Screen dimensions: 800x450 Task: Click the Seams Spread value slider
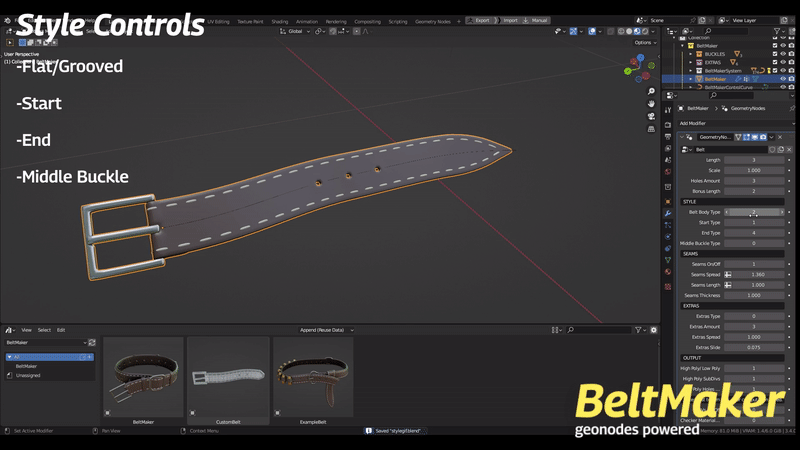(x=758, y=274)
